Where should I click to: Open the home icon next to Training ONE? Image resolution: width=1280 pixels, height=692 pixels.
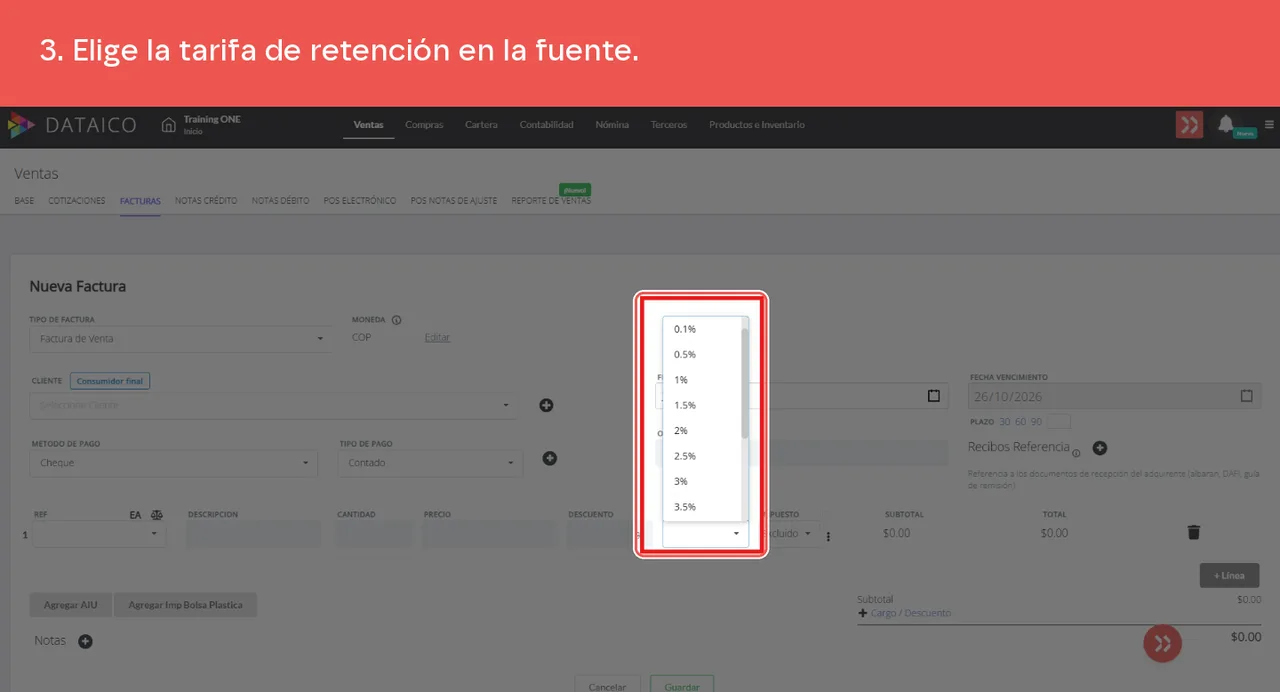click(x=169, y=125)
